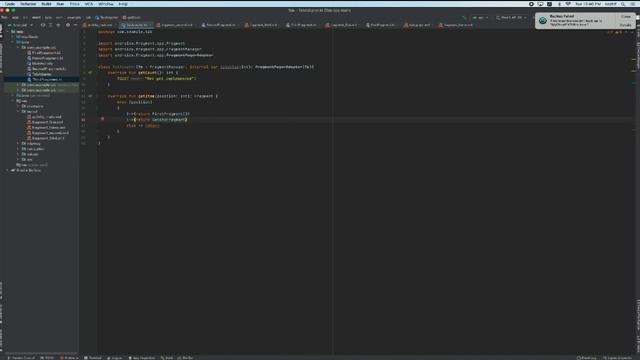Image resolution: width=640 pixels, height=360 pixels.
Task: Select fragment_third.xml in layout folder
Action: pos(46,138)
